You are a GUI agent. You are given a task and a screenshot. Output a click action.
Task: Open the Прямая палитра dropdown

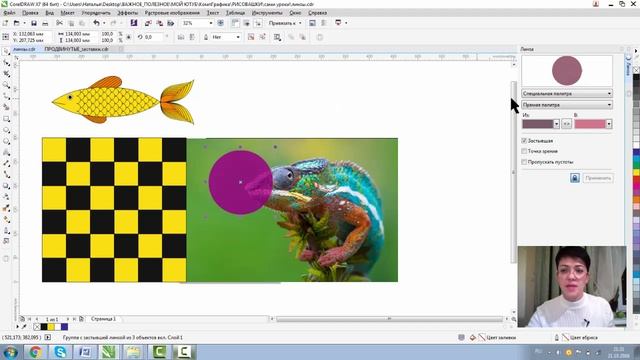[567, 105]
